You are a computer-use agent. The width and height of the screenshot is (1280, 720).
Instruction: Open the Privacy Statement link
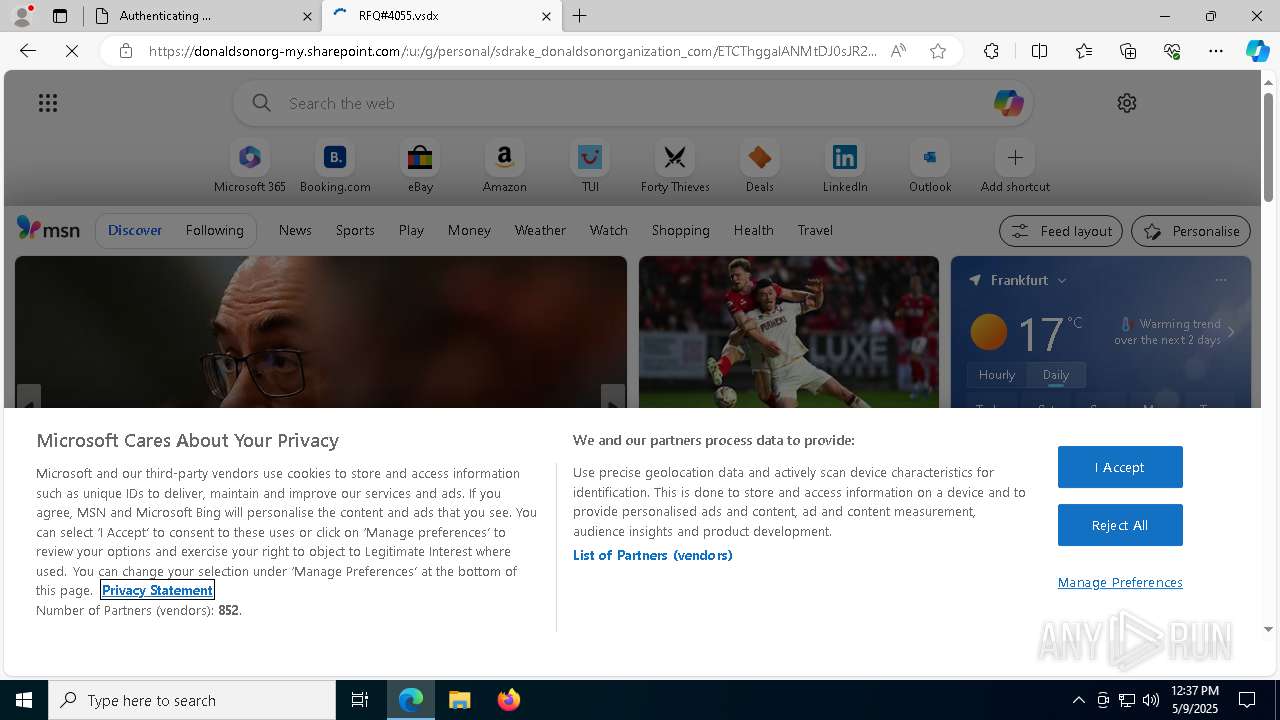[x=157, y=590]
